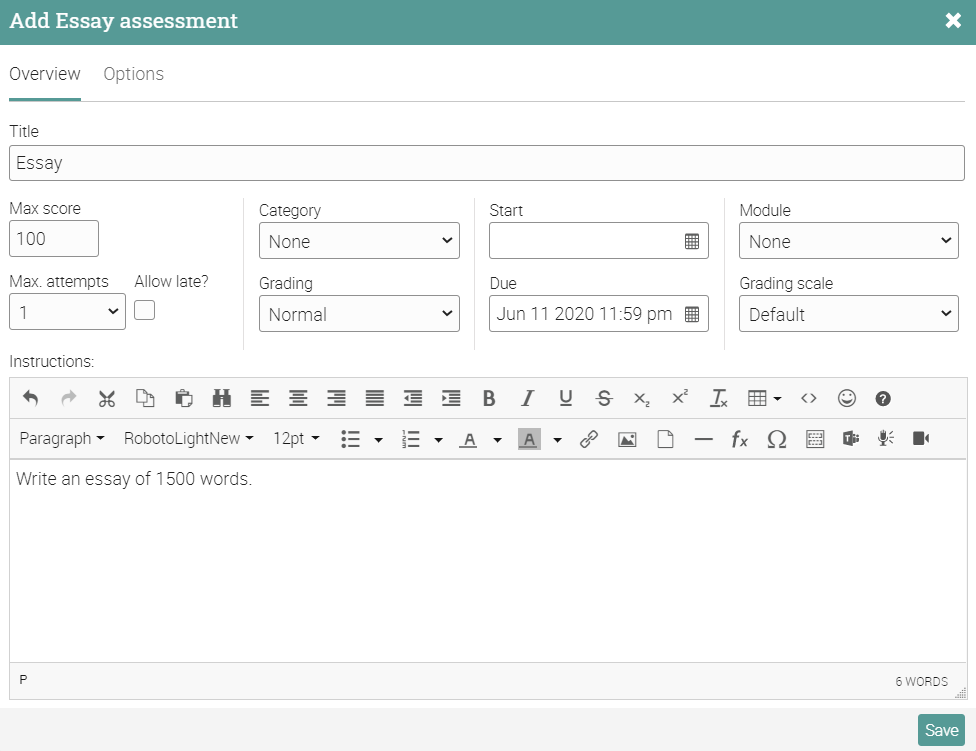This screenshot has height=751, width=976.
Task: Open the Grading scale dropdown
Action: [848, 314]
